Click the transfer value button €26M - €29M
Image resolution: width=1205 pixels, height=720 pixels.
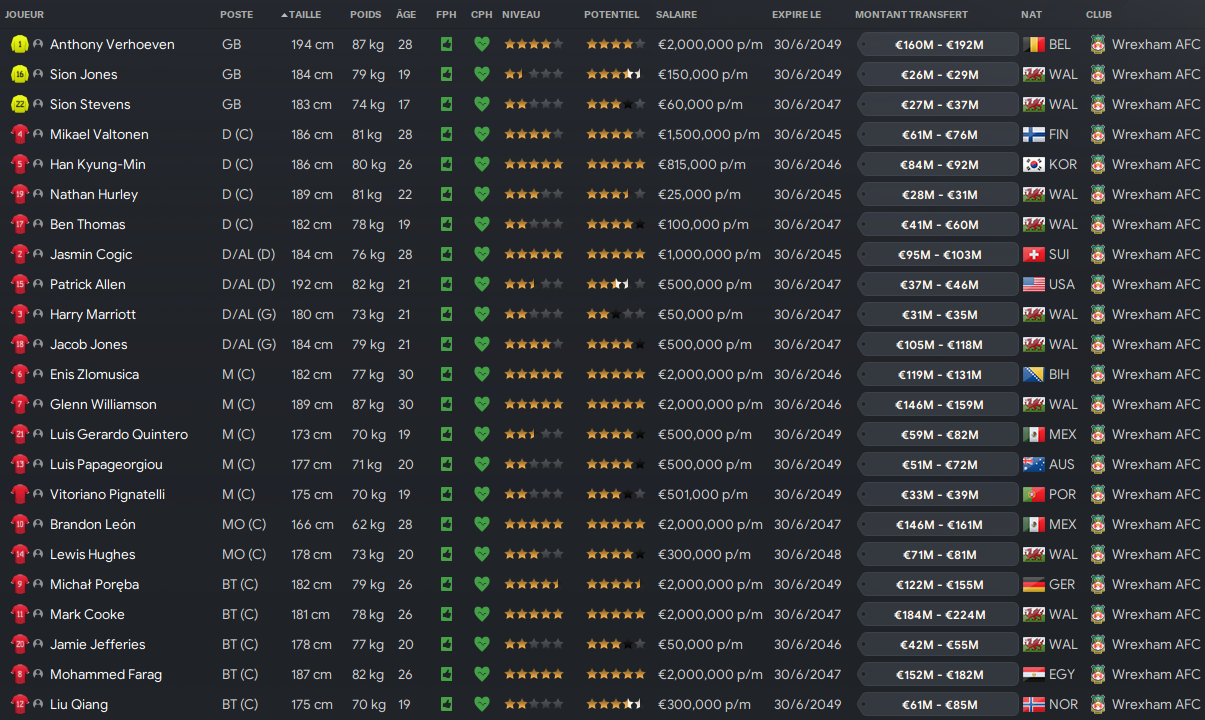pos(938,75)
